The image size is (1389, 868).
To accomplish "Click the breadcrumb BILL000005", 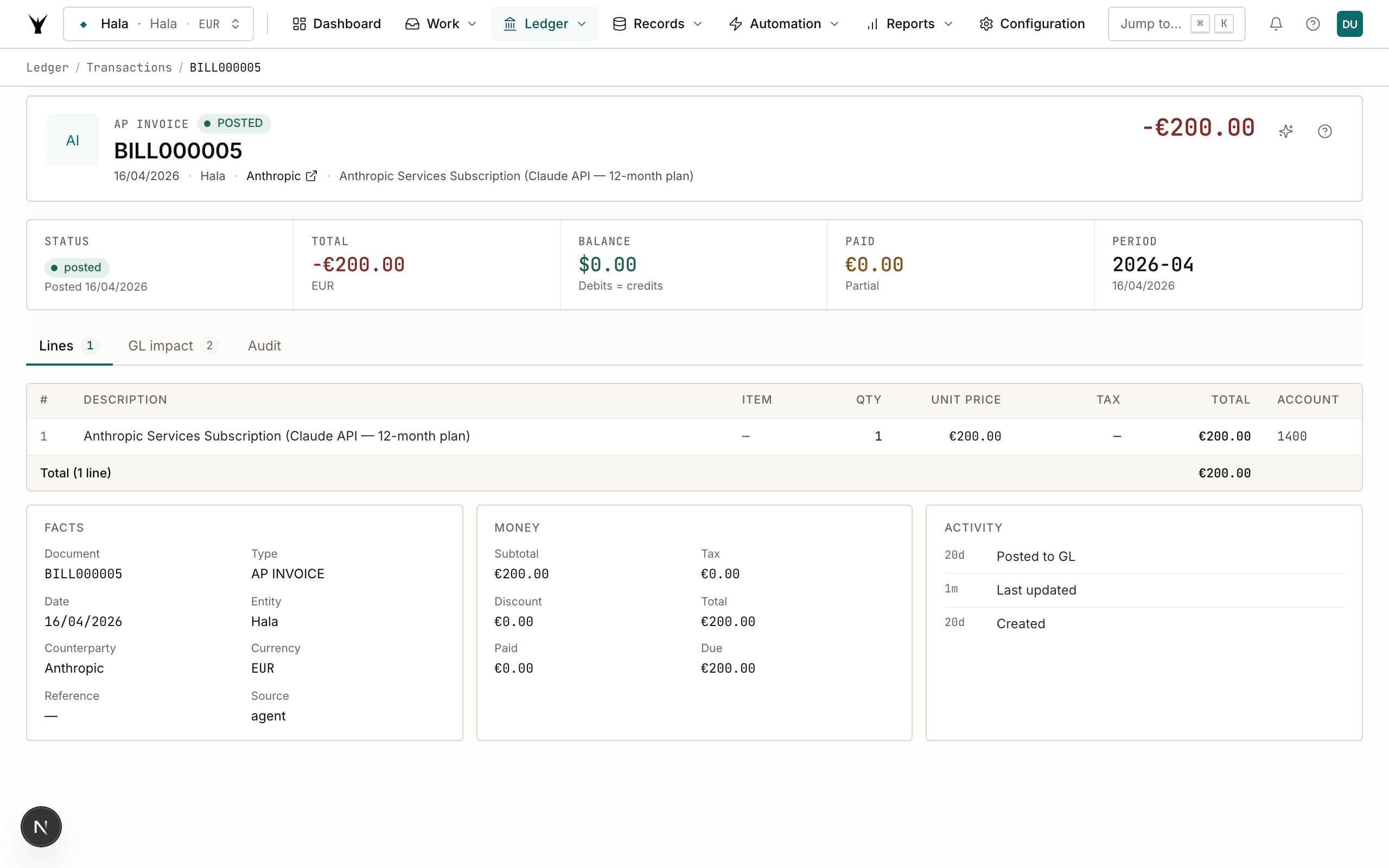I will pos(225,67).
